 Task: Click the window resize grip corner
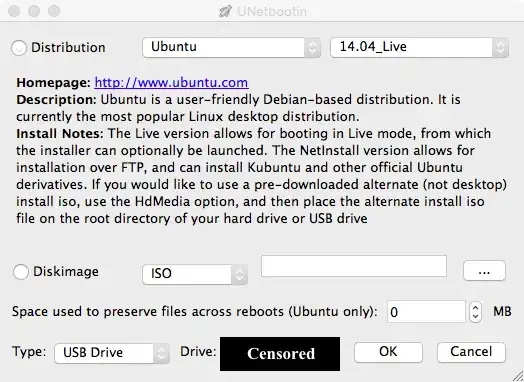point(517,375)
